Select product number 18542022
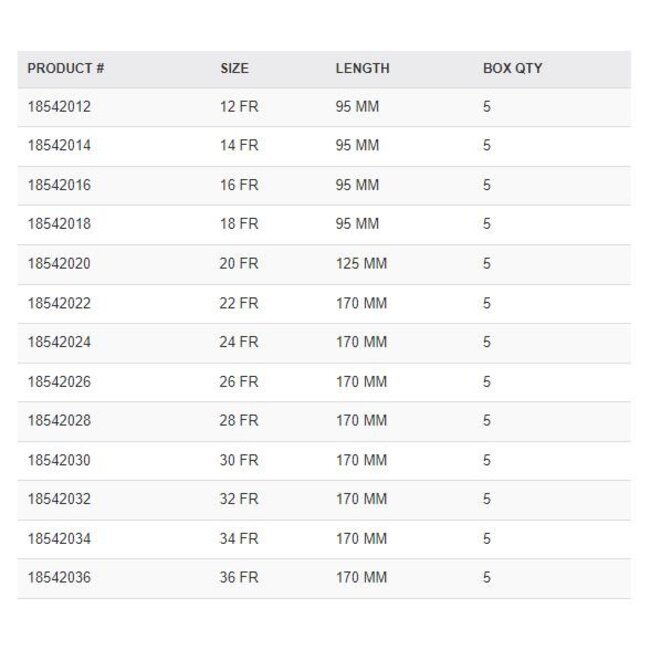Viewport: 650px width, 650px height. [x=59, y=303]
